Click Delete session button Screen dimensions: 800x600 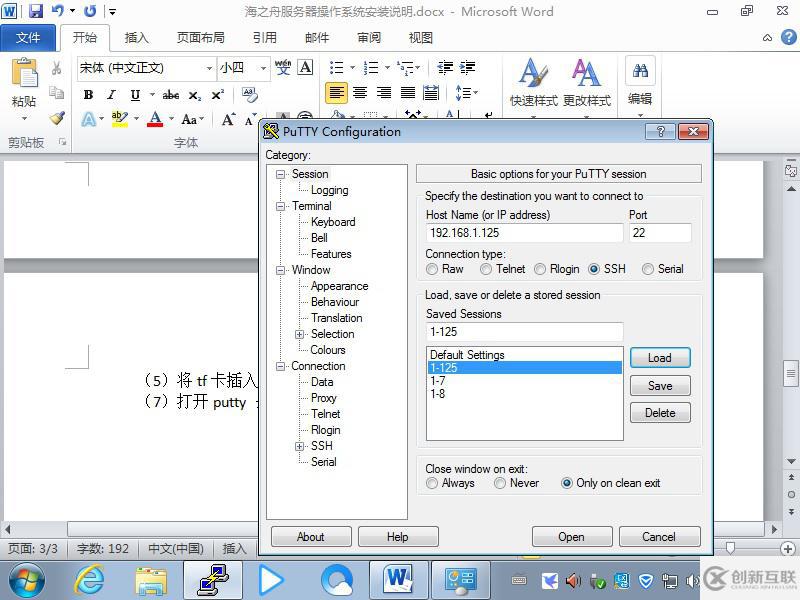click(x=660, y=413)
